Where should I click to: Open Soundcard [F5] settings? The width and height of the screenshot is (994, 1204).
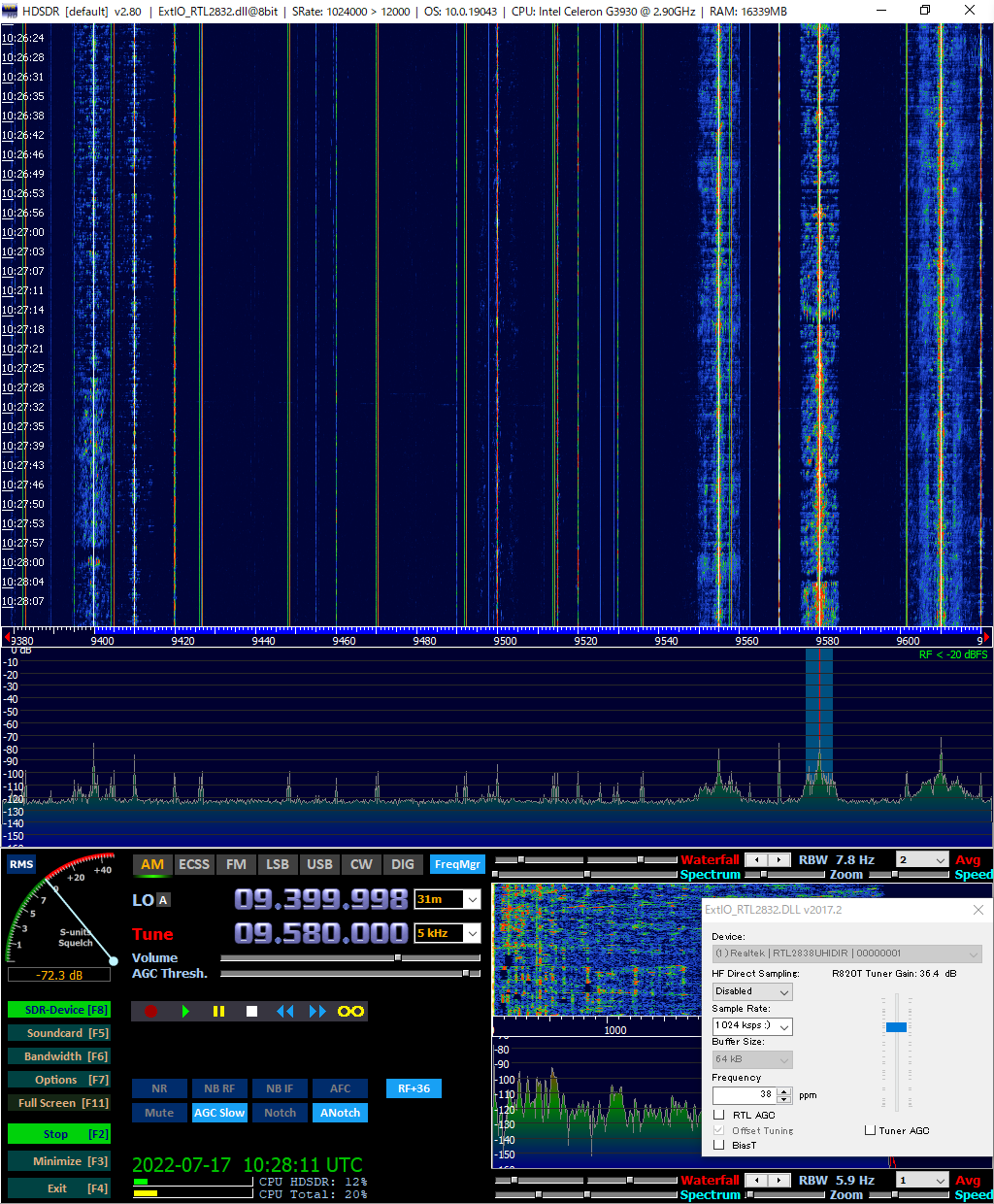(x=59, y=1033)
